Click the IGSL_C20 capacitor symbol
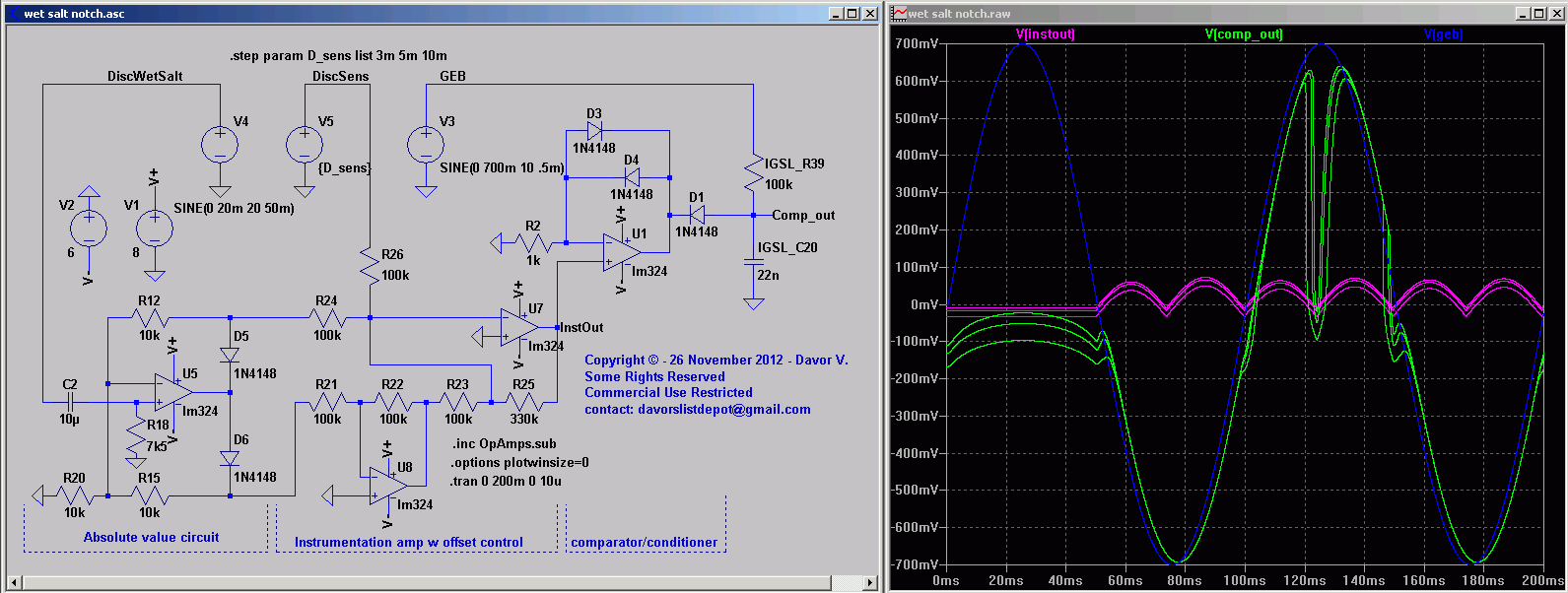The image size is (1568, 593). [x=753, y=263]
